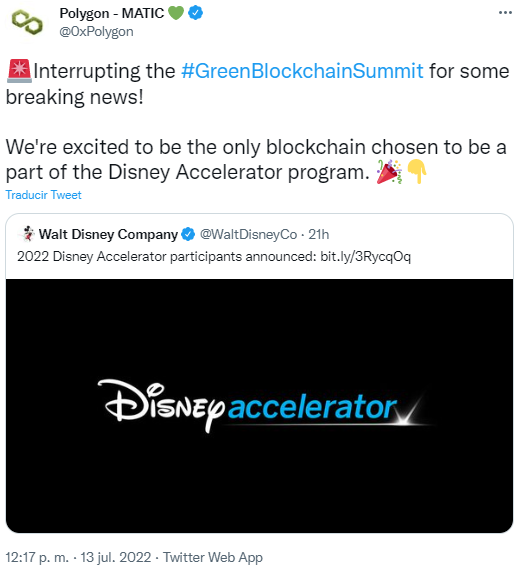This screenshot has width=522, height=575.
Task: Open the #GreenBlockchainSummit hashtag
Action: 302,71
